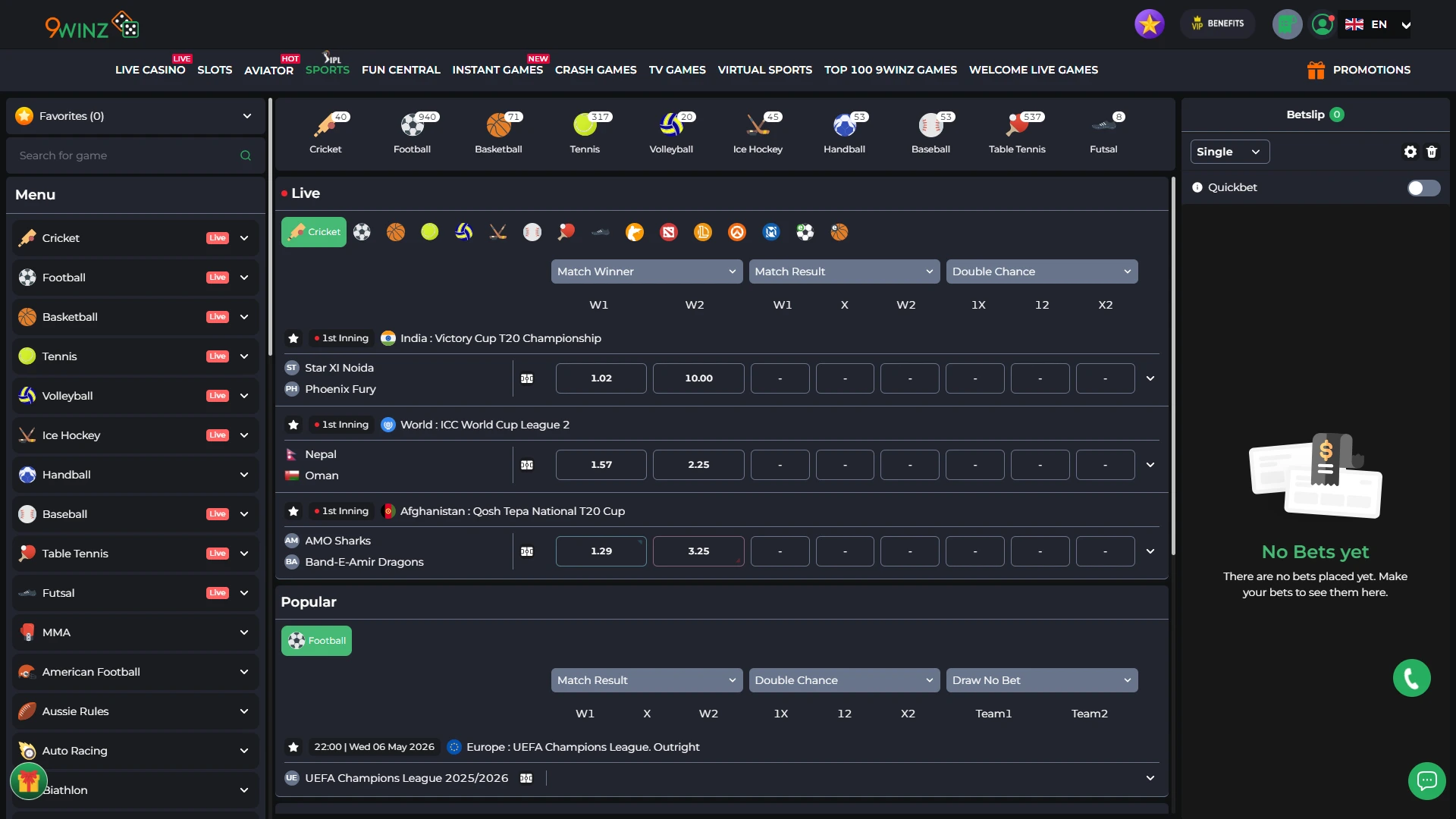Go to SLOTS in top navigation
This screenshot has width=1456, height=819.
215,70
